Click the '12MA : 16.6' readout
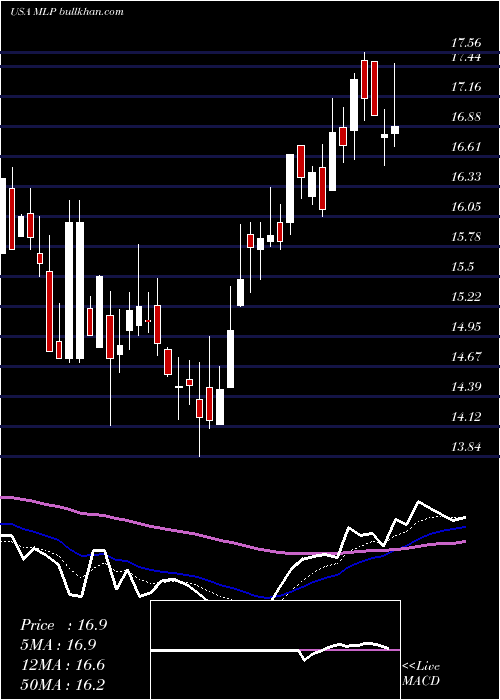This screenshot has width=500, height=700. click(x=62, y=665)
